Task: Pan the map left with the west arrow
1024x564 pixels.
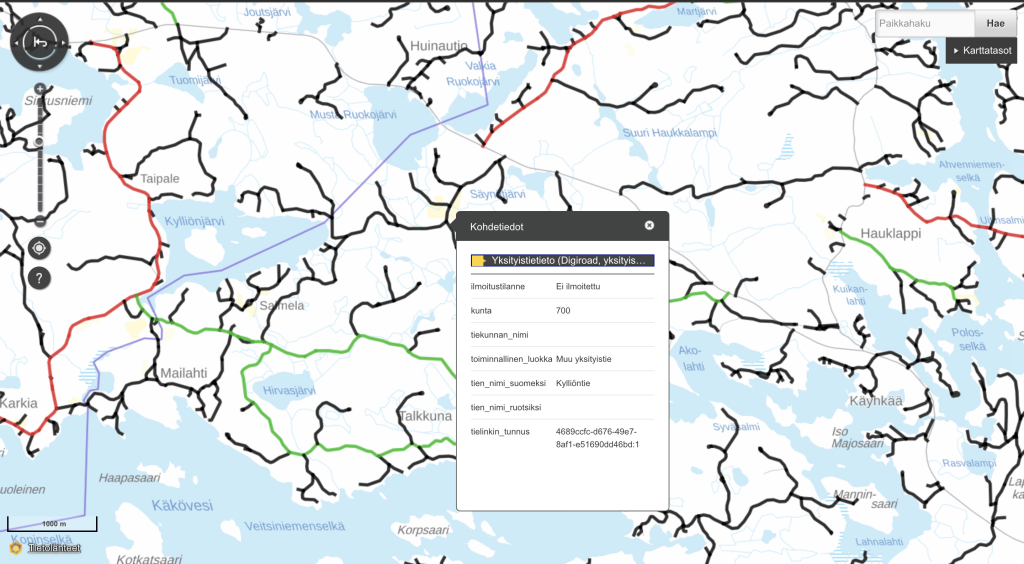Action: [x=16, y=42]
